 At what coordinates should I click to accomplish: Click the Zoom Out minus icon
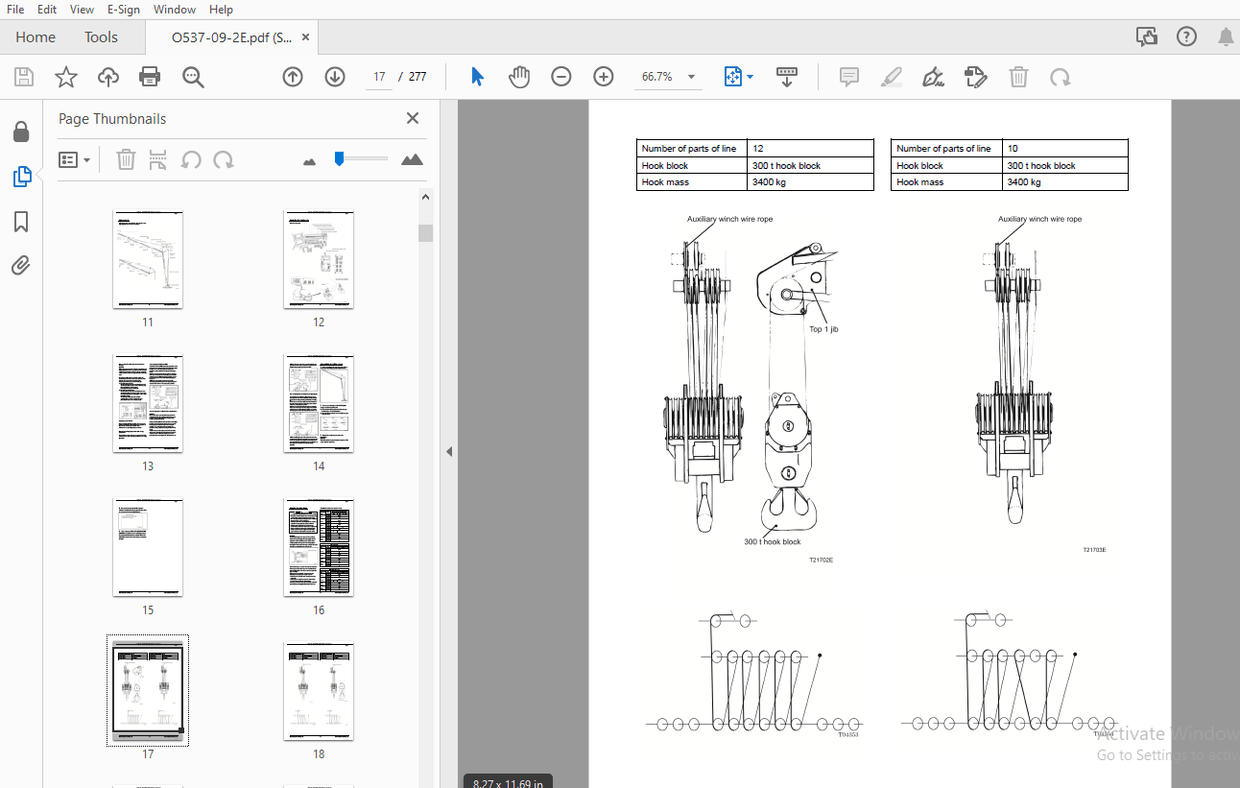pyautogui.click(x=561, y=77)
